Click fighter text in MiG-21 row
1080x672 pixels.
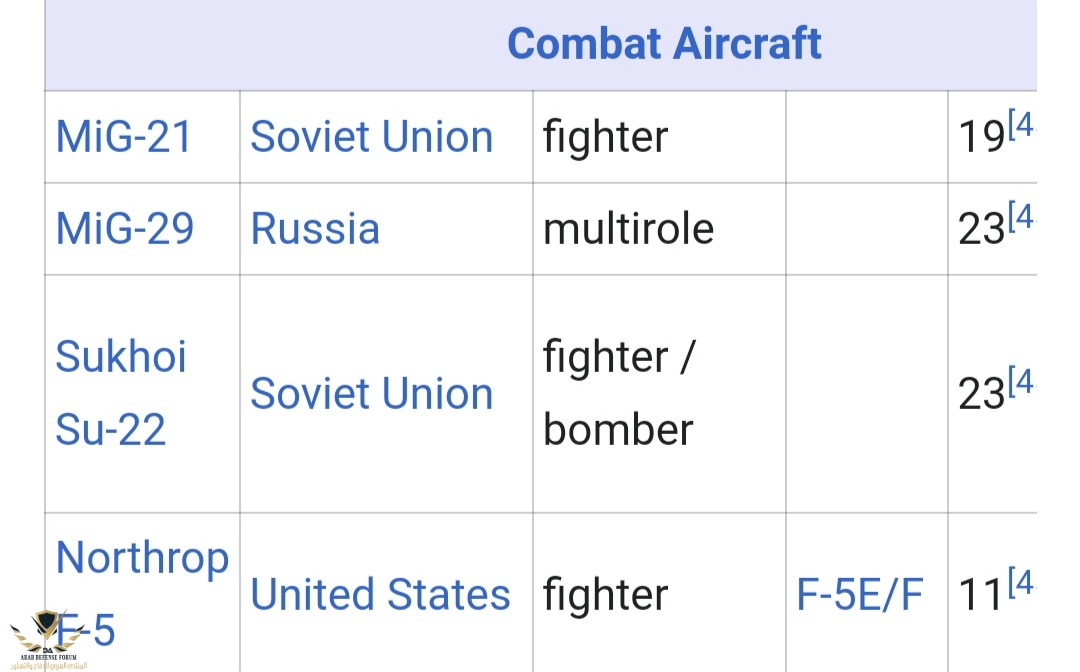[x=605, y=137]
